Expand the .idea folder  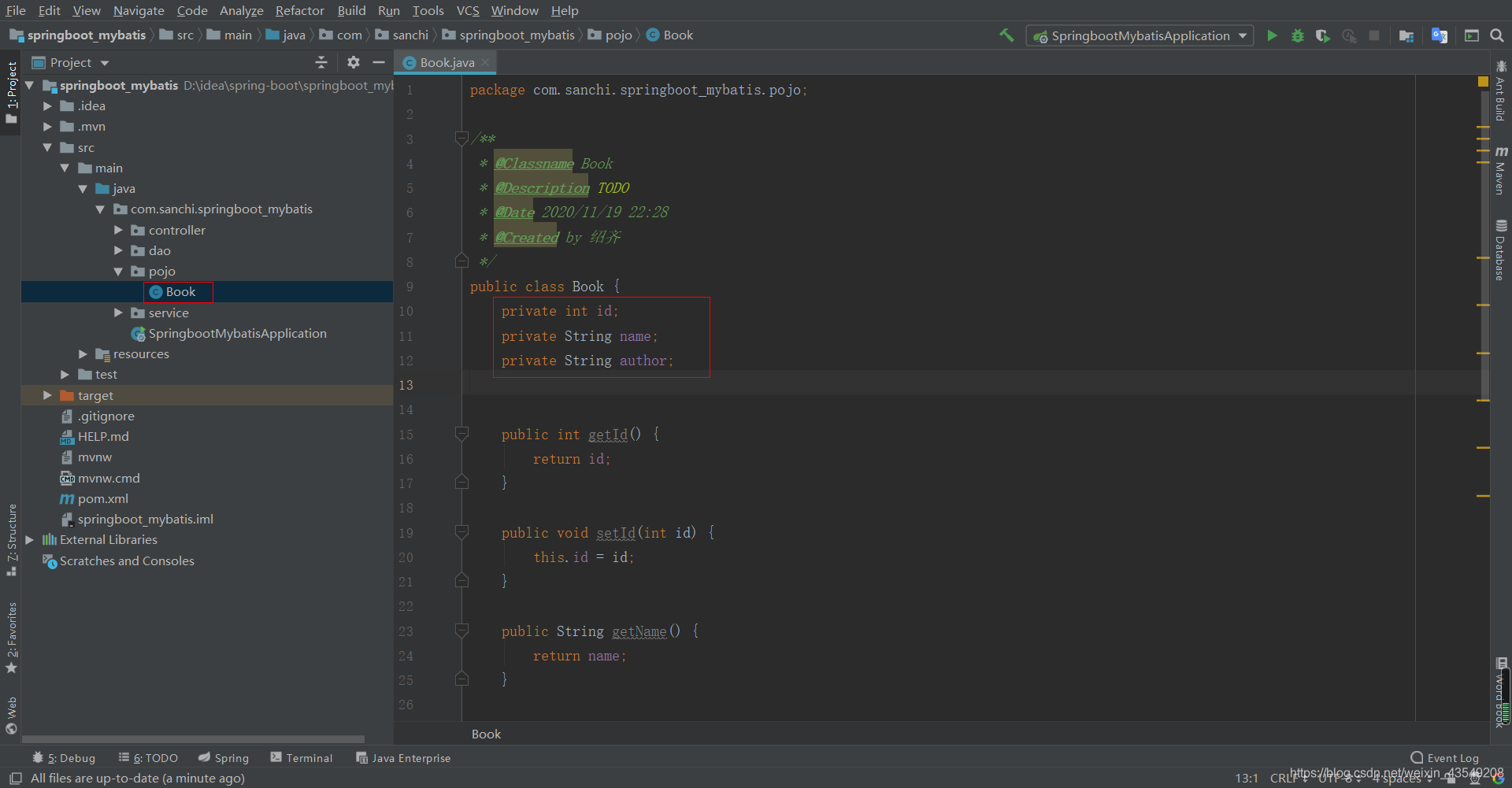(x=47, y=106)
